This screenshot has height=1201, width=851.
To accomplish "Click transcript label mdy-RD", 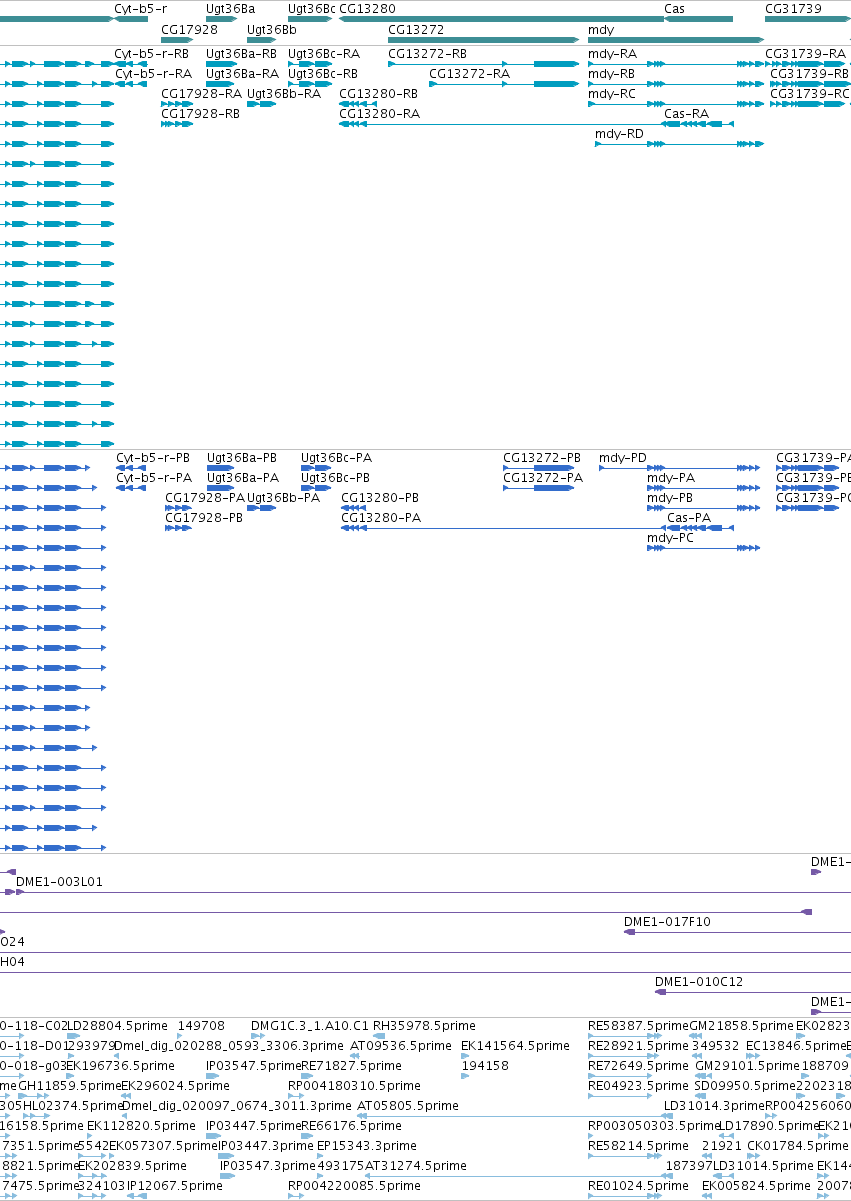I will pyautogui.click(x=620, y=133).
